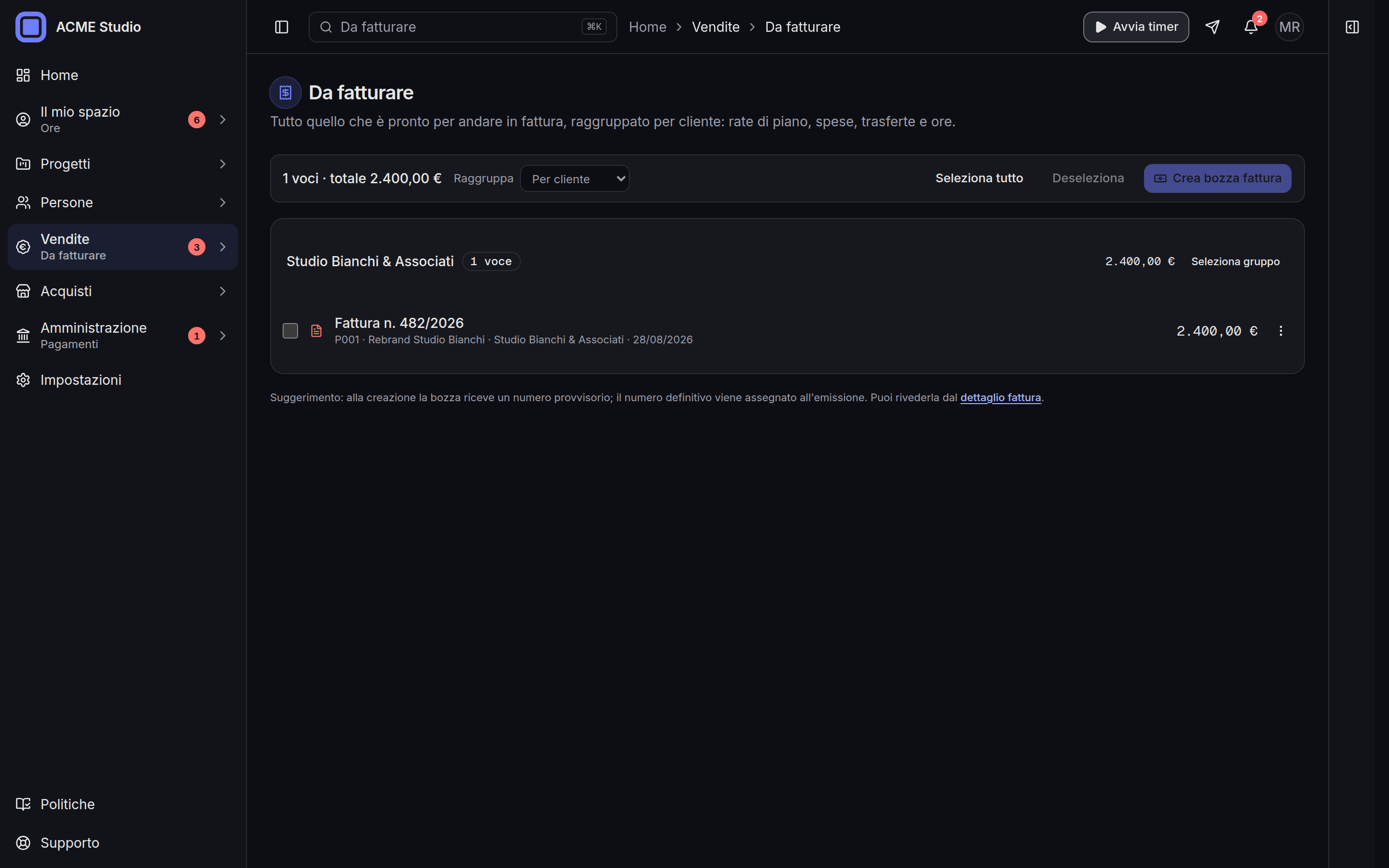Click the Avvia timer button
Viewport: 1389px width, 868px height.
tap(1136, 27)
